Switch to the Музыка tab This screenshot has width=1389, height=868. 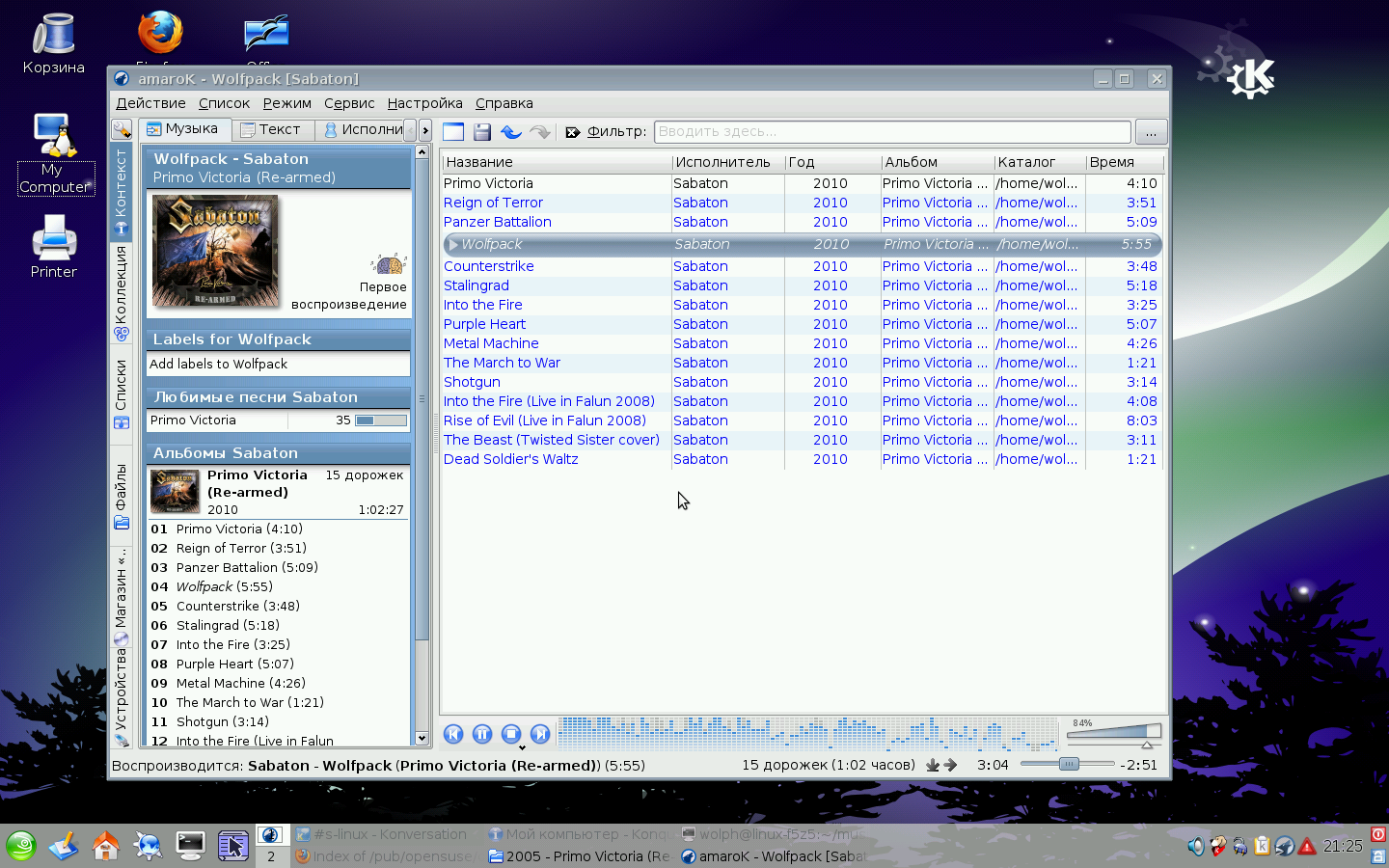click(x=182, y=129)
